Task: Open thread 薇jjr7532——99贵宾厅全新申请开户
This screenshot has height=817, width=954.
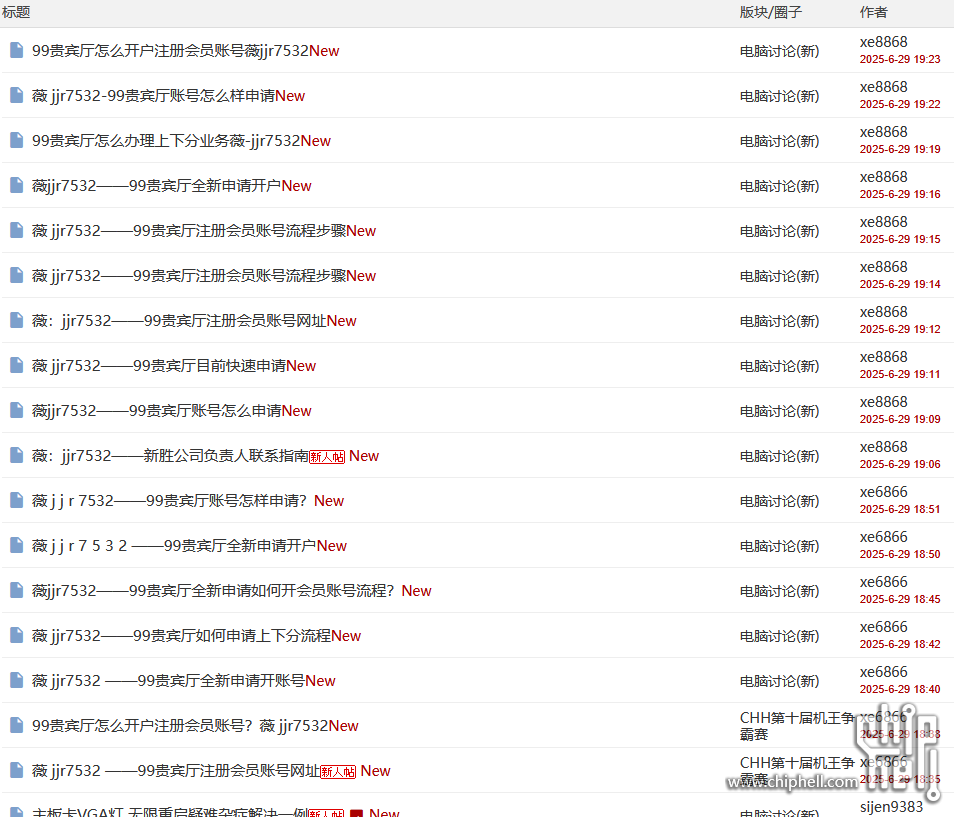Action: point(156,186)
